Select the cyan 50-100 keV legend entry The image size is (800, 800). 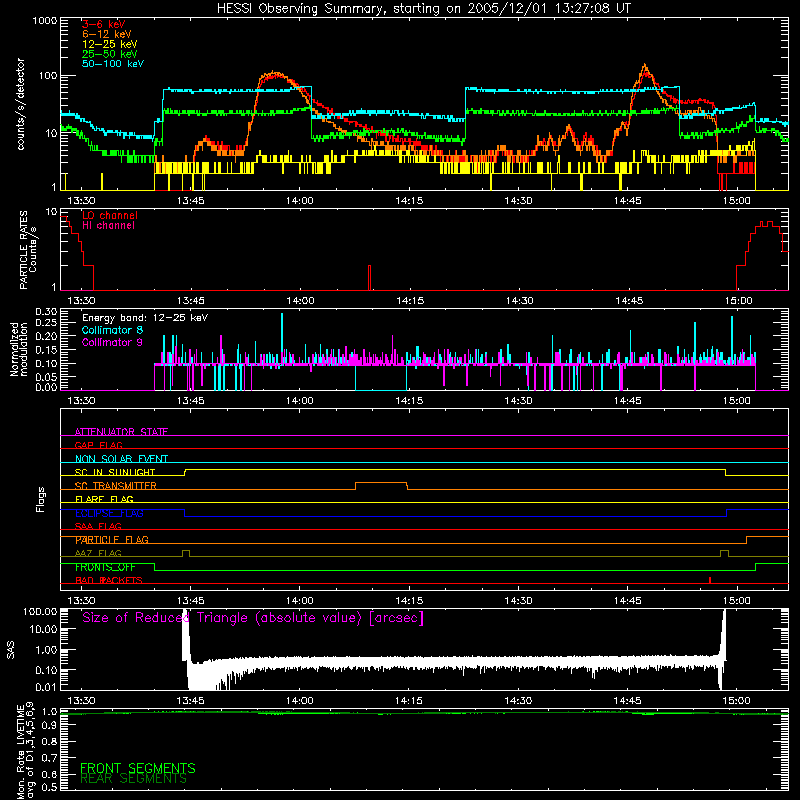[x=113, y=64]
